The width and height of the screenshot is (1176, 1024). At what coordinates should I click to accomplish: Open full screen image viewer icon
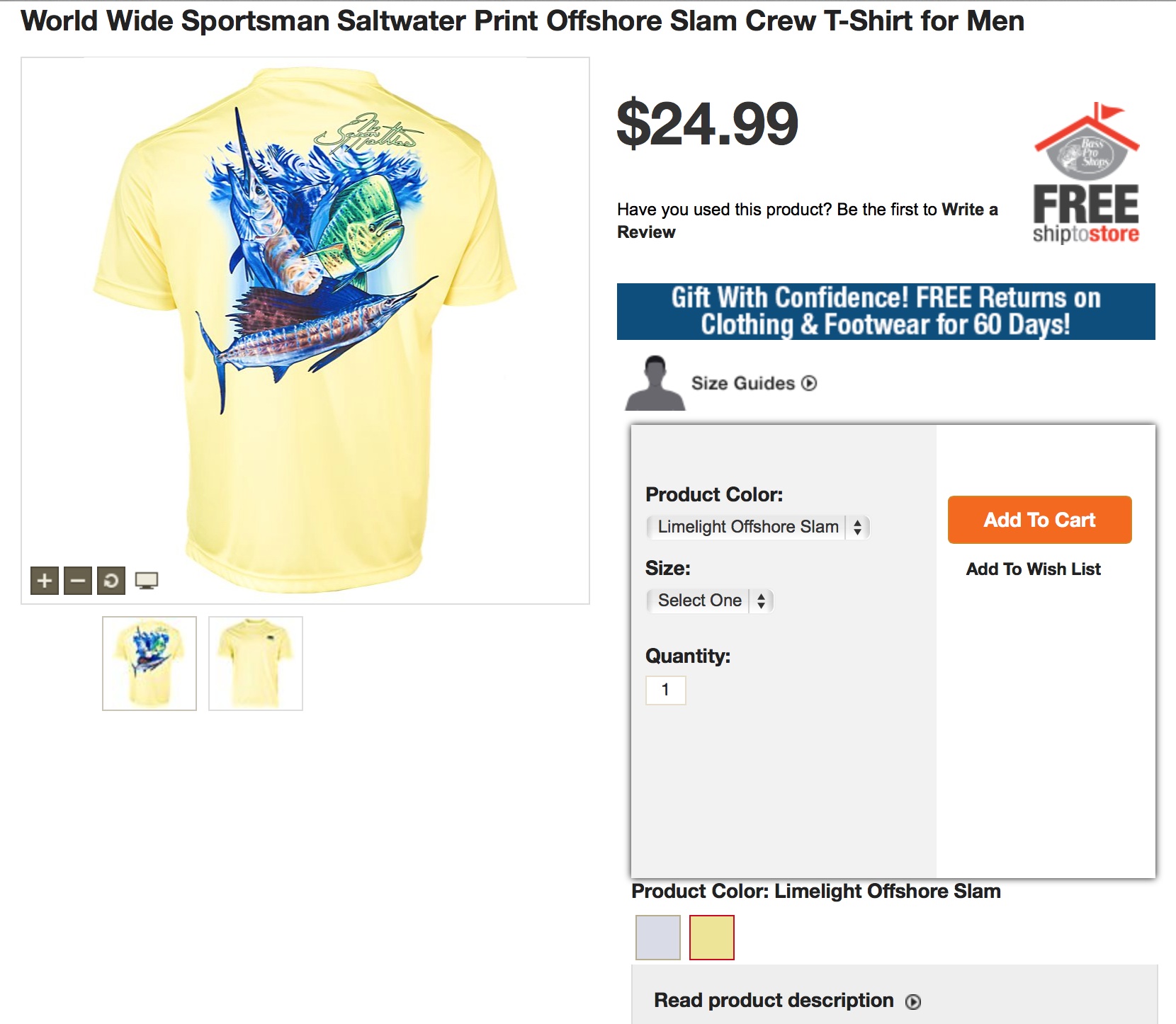pos(147,581)
